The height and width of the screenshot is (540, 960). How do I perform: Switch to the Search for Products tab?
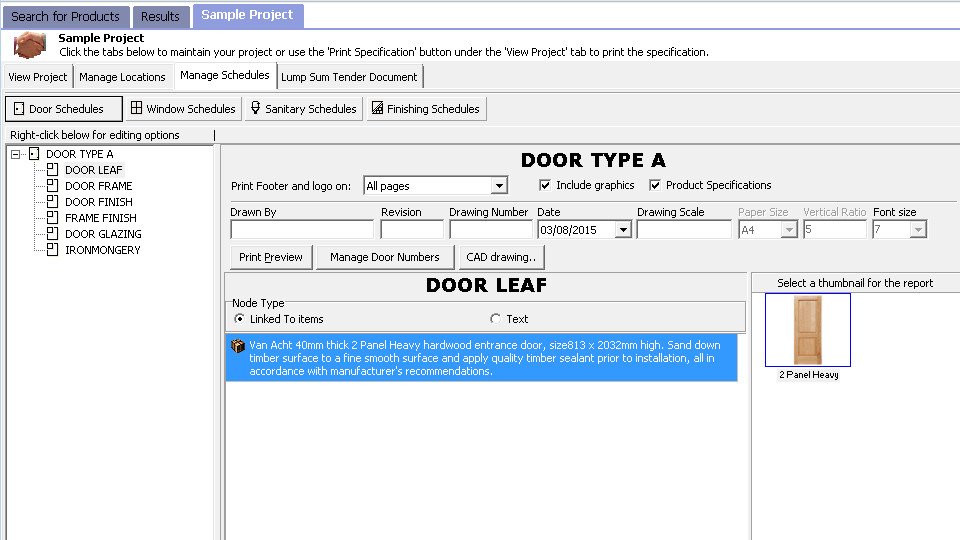point(66,17)
